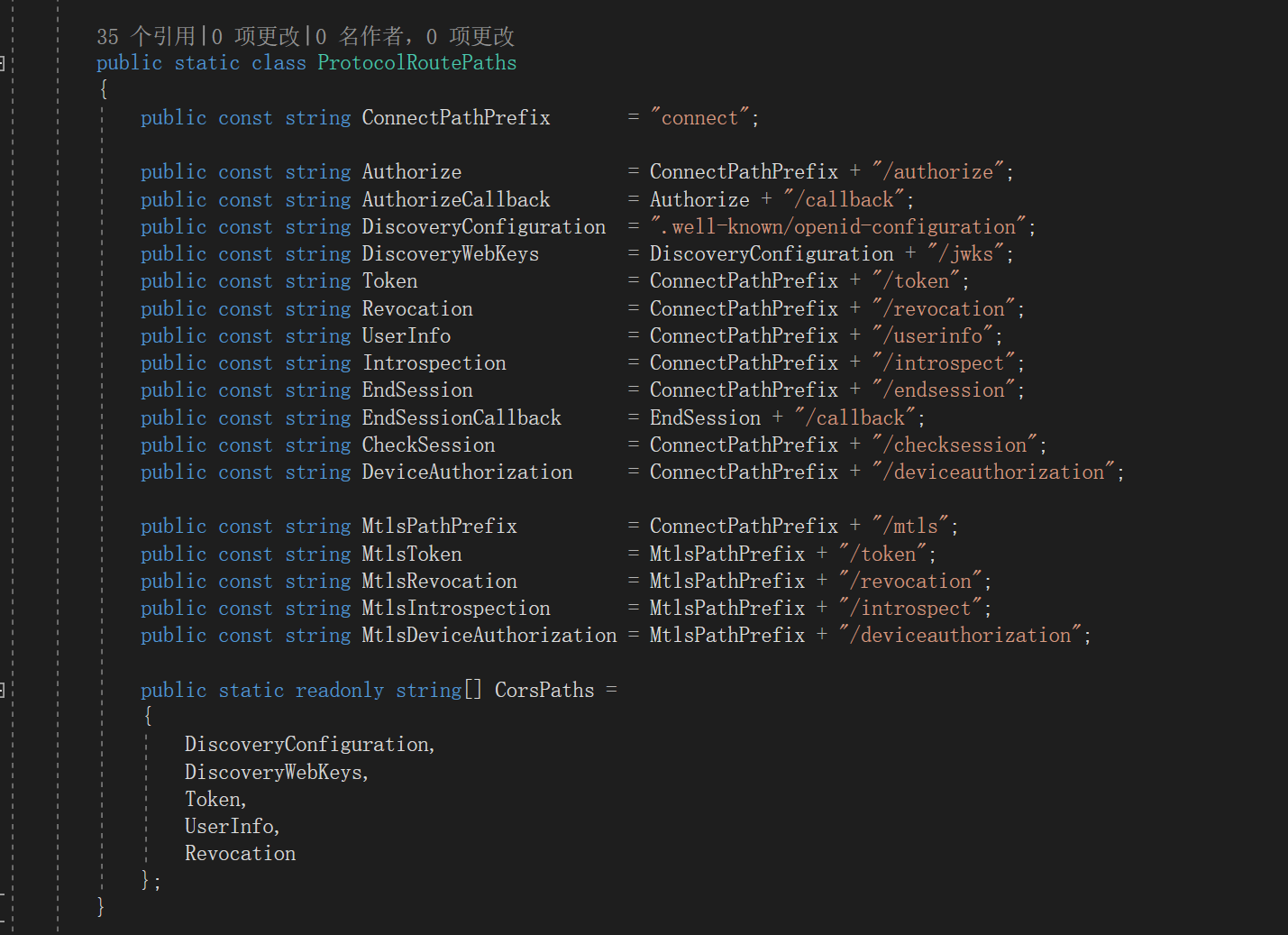Click "/deviceauthorization" on the MtlsDeviceAuthorization line
The image size is (1288, 935).
(960, 636)
